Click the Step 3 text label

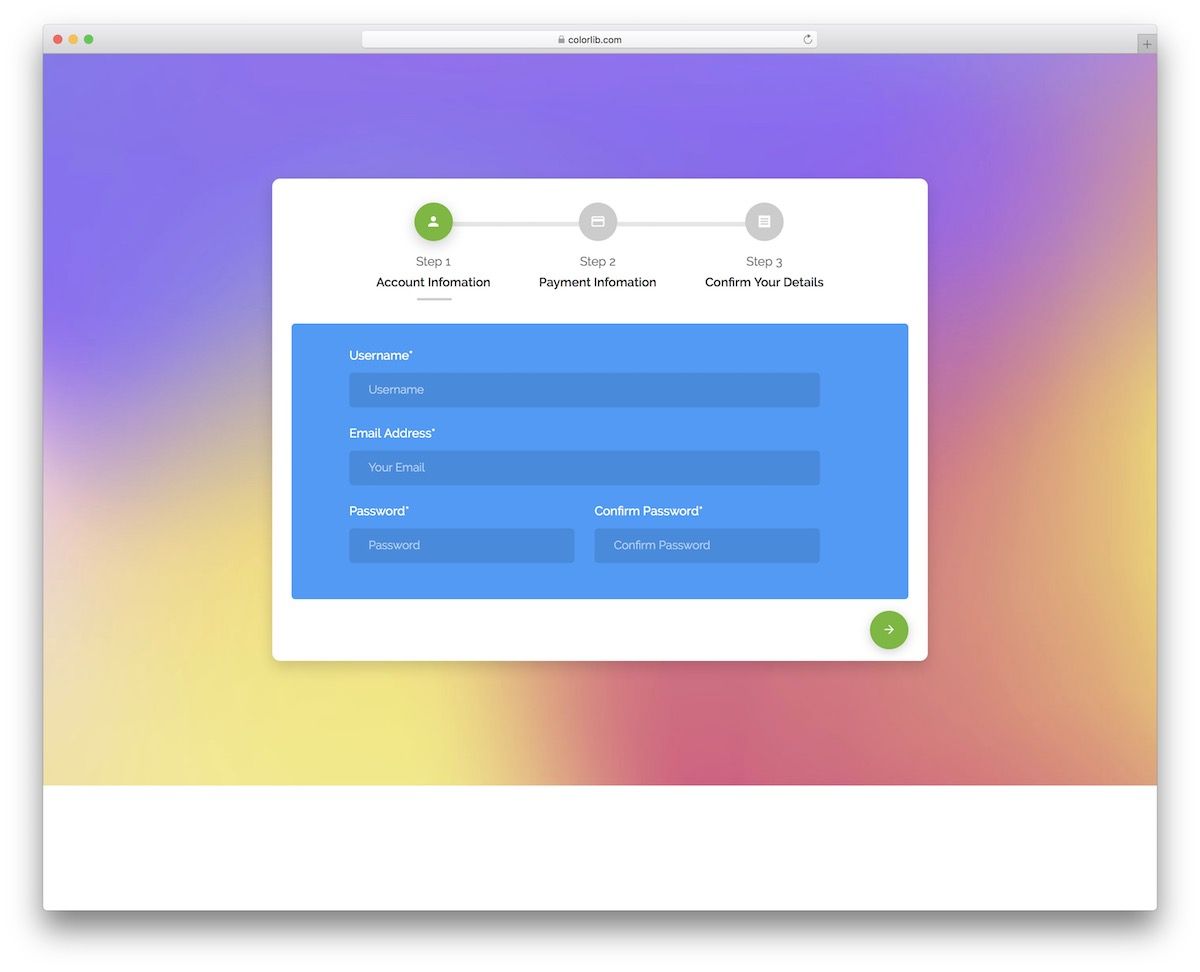[x=764, y=262]
